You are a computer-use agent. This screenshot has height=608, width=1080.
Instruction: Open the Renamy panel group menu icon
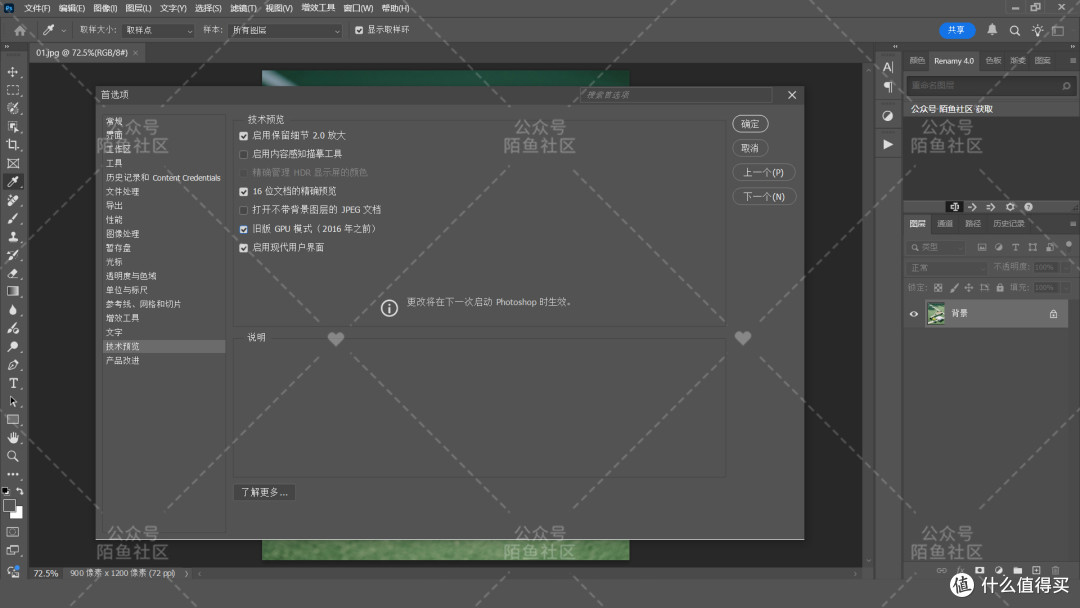pos(1072,61)
